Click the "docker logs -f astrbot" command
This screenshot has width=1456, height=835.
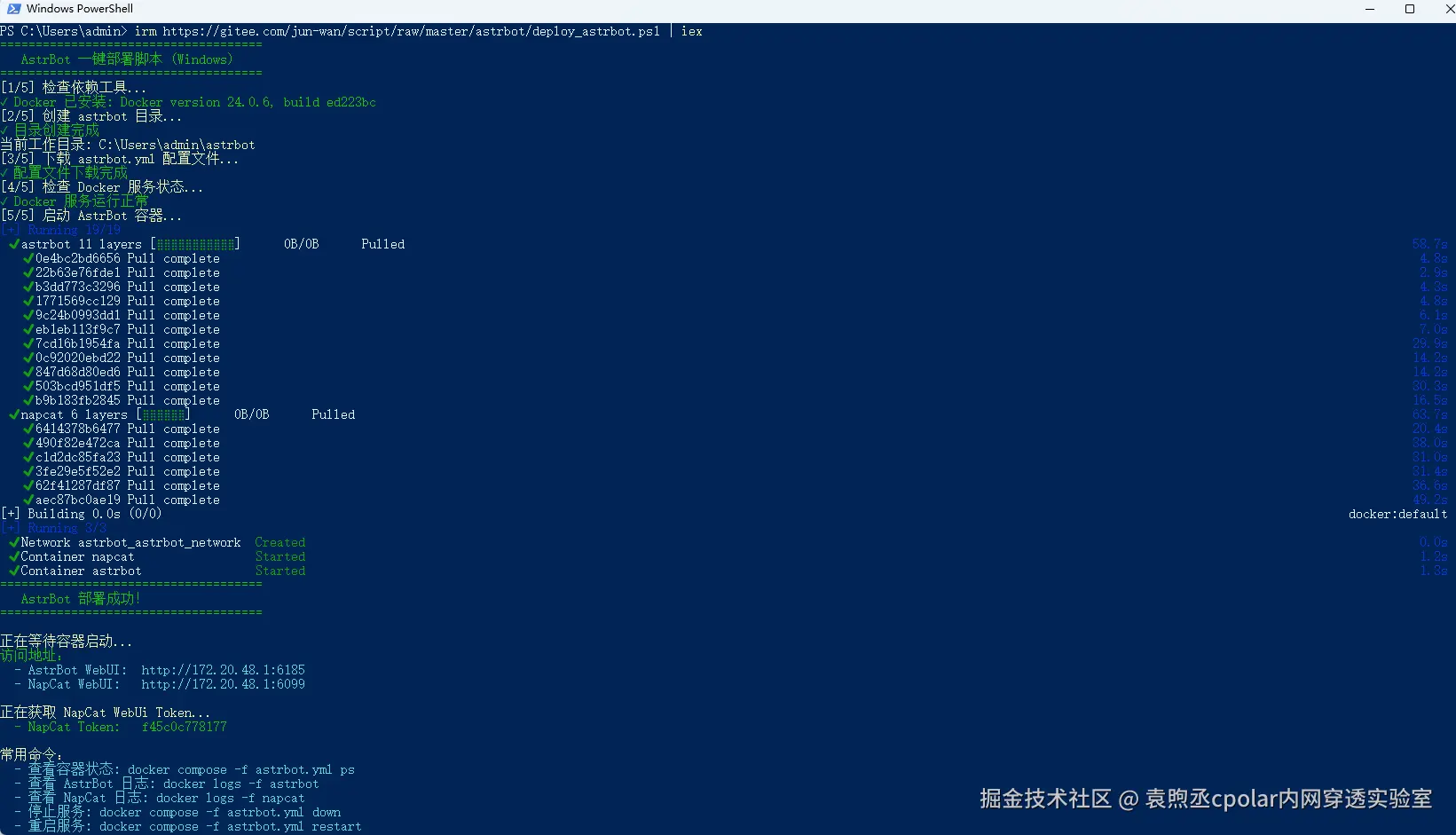point(241,784)
